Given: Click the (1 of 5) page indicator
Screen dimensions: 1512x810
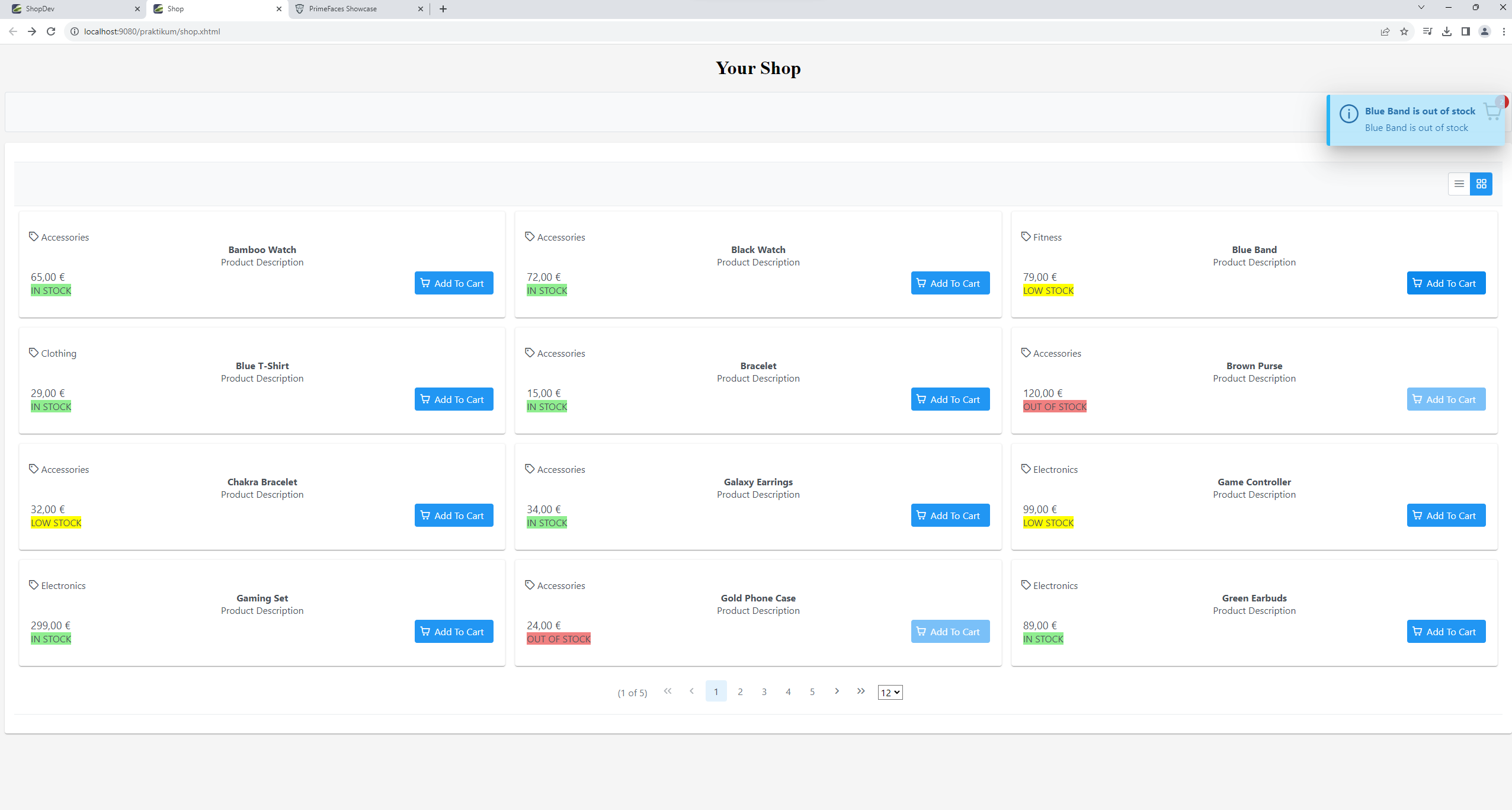Looking at the screenshot, I should pyautogui.click(x=632, y=693).
